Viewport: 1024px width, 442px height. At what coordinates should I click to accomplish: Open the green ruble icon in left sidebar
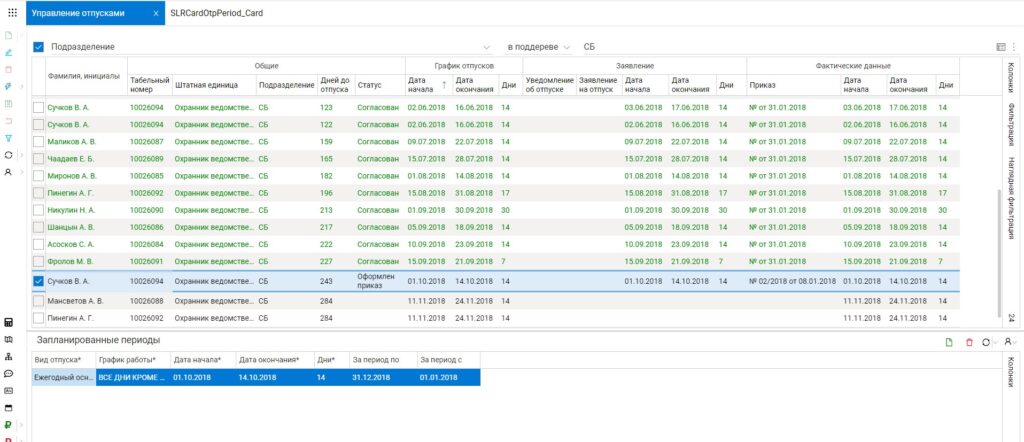[8, 424]
